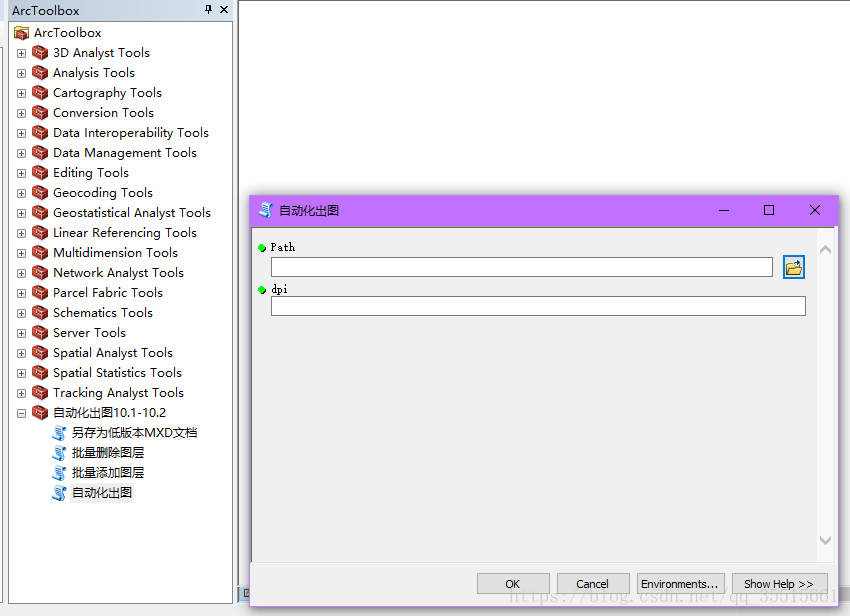Maximize the 自动化出图 dialog window
Viewport: 850px width, 616px height.
pos(769,210)
